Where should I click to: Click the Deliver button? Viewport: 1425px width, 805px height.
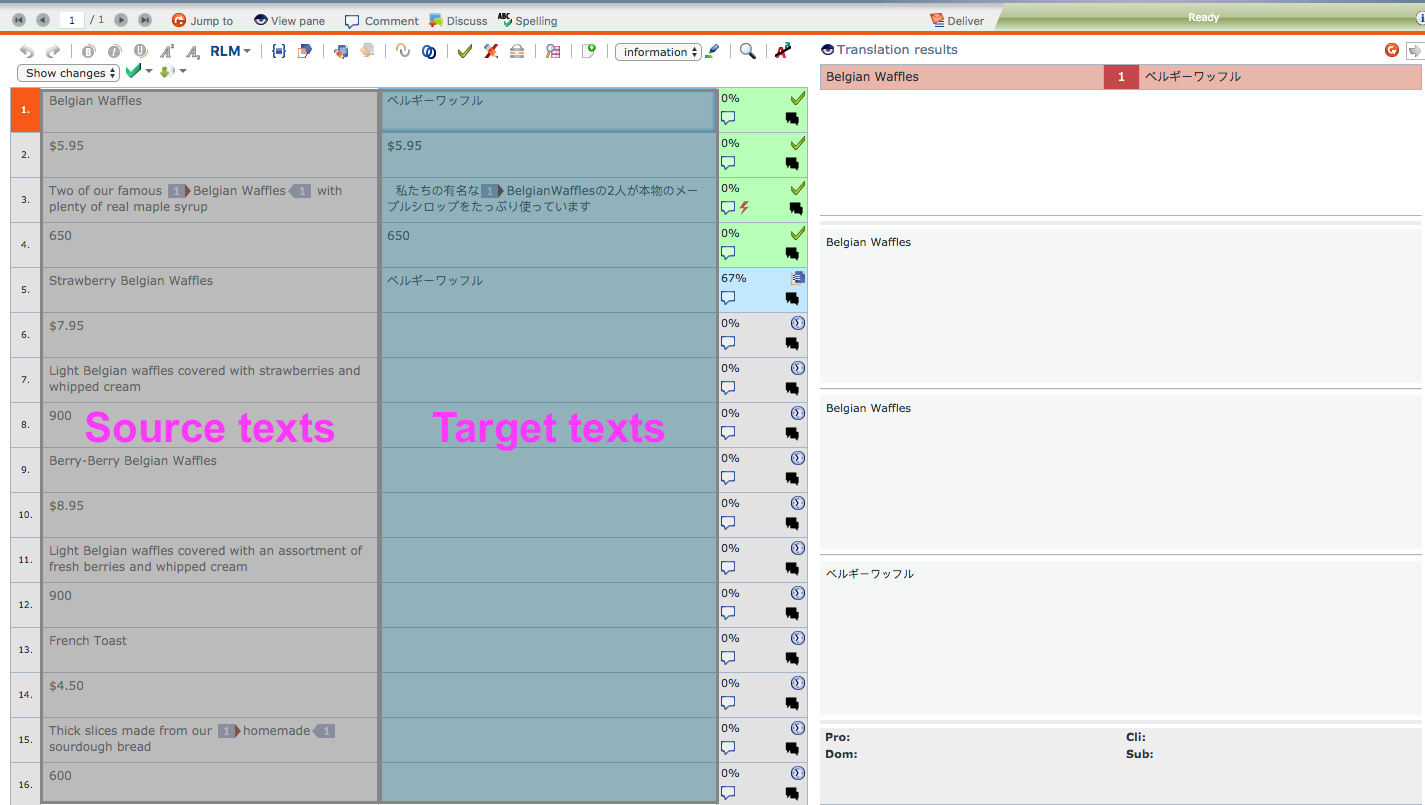pos(958,18)
